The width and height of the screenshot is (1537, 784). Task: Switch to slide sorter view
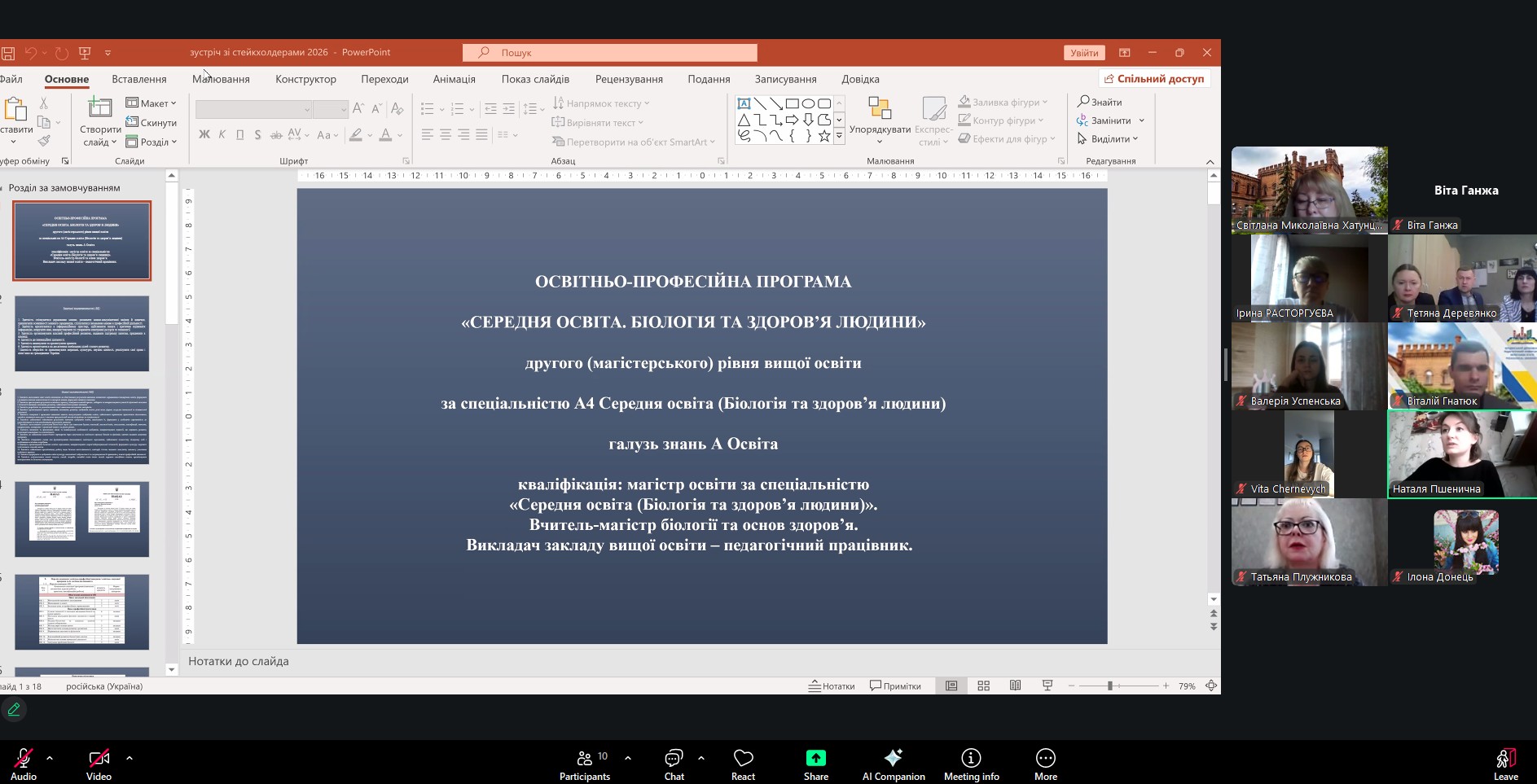tap(983, 686)
